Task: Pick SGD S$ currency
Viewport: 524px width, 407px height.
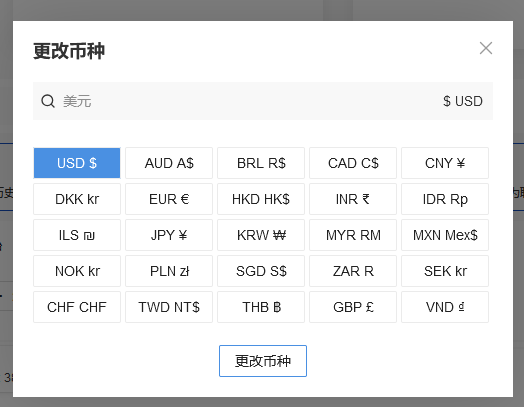Action: pyautogui.click(x=261, y=271)
